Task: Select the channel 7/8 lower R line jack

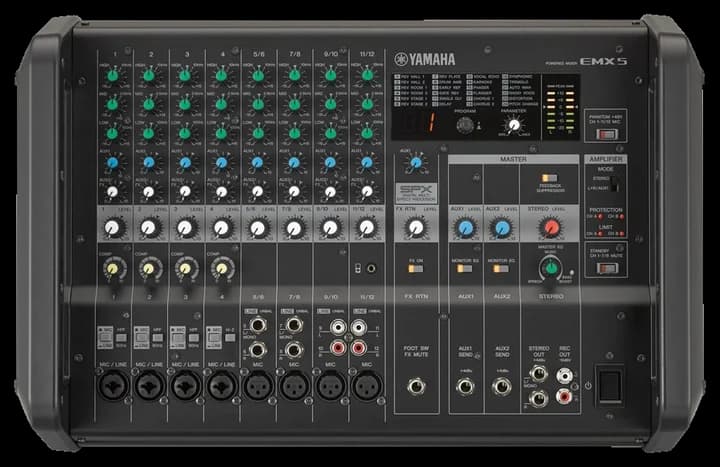Action: click(294, 350)
